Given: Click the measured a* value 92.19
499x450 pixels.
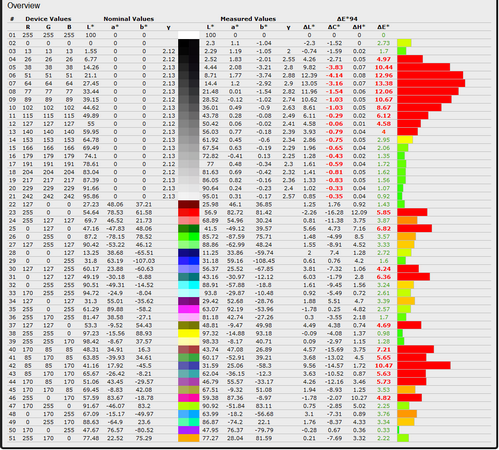Looking at the screenshot, I should coord(235,309).
